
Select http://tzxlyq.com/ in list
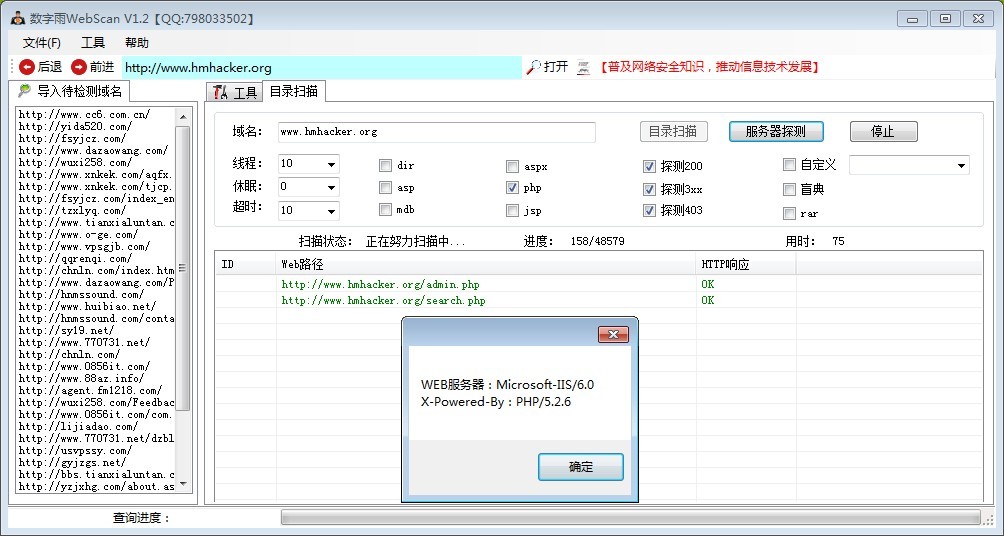point(72,211)
